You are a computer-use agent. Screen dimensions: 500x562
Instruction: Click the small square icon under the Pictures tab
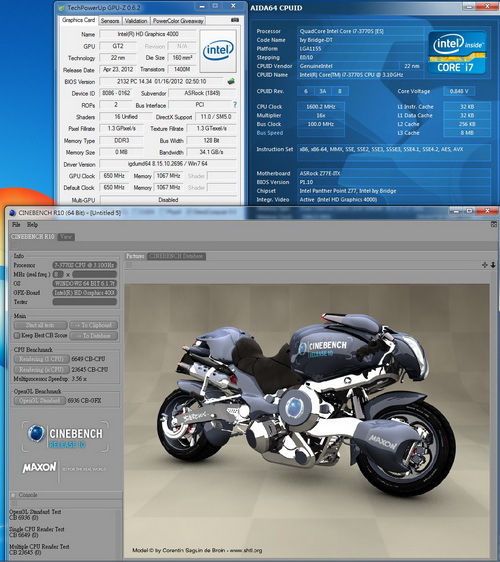pos(129,265)
